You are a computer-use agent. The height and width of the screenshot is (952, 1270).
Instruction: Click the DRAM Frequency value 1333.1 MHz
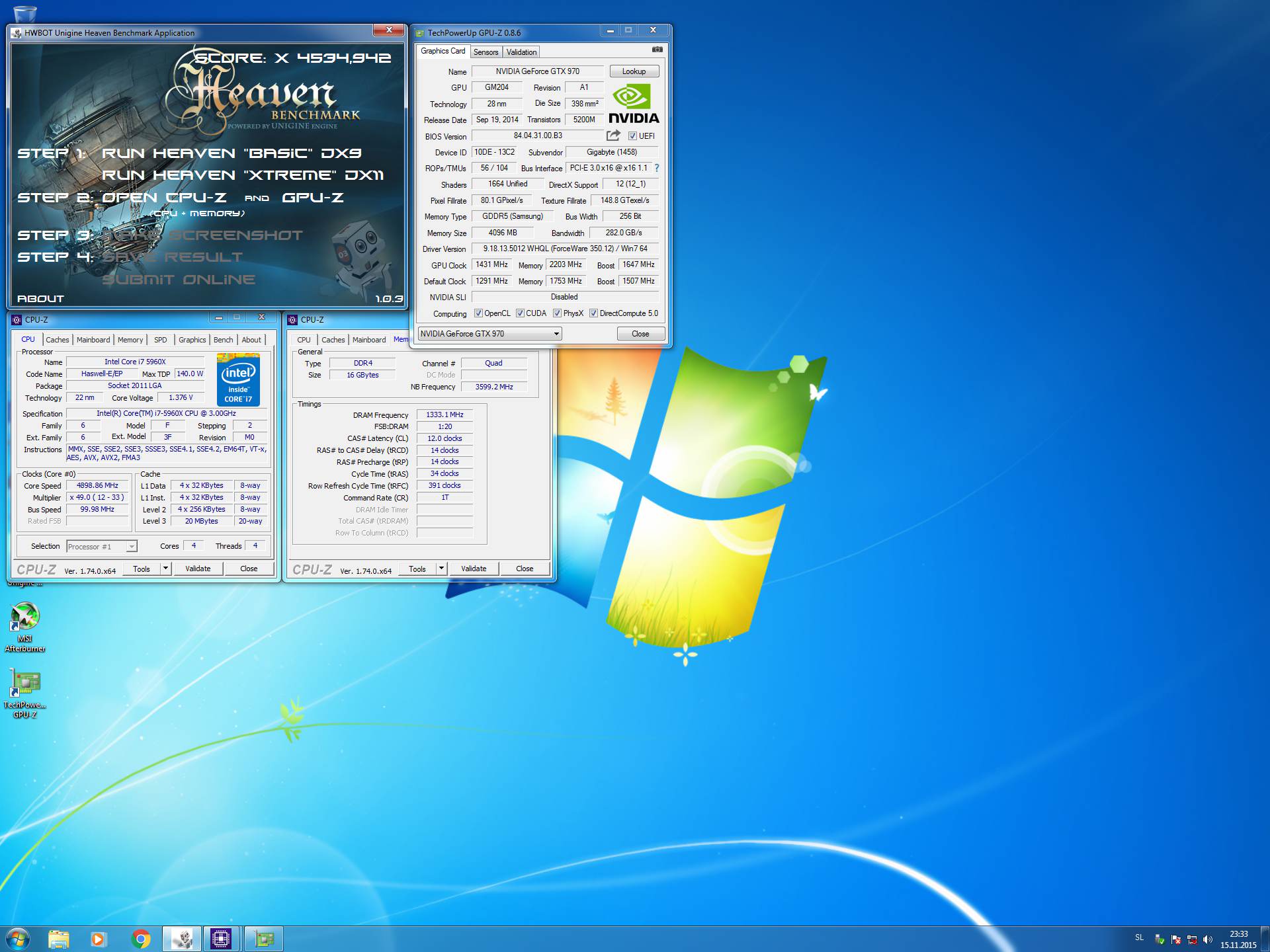[x=444, y=415]
